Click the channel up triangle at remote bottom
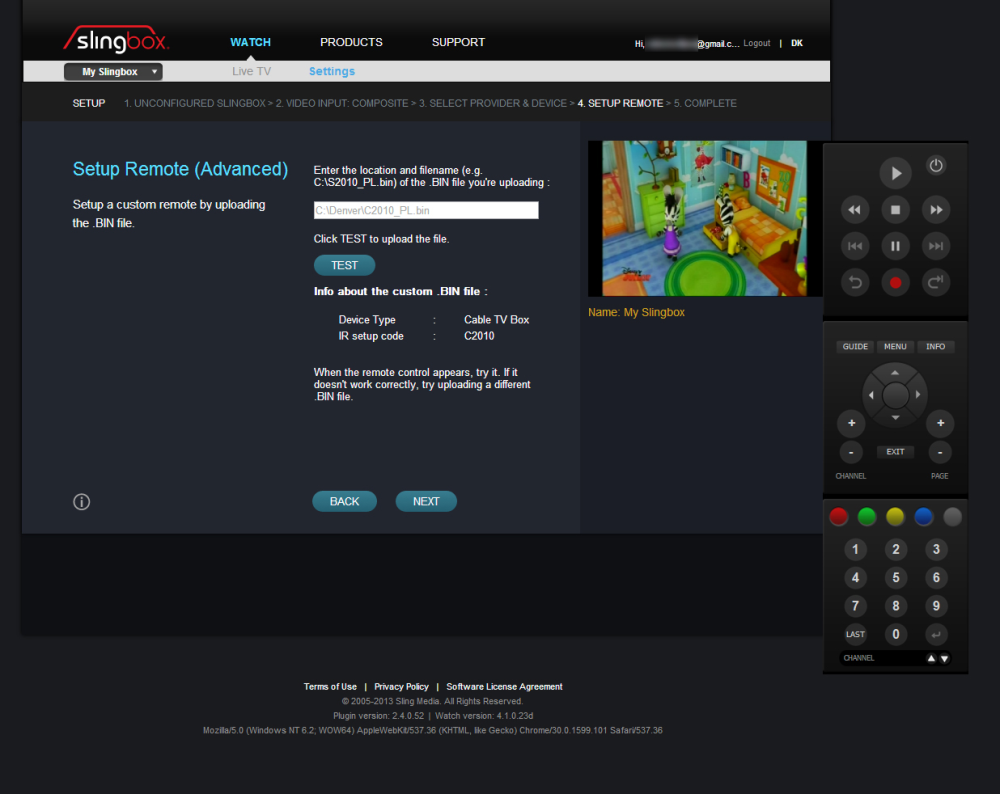Image resolution: width=1000 pixels, height=794 pixels. pyautogui.click(x=931, y=658)
